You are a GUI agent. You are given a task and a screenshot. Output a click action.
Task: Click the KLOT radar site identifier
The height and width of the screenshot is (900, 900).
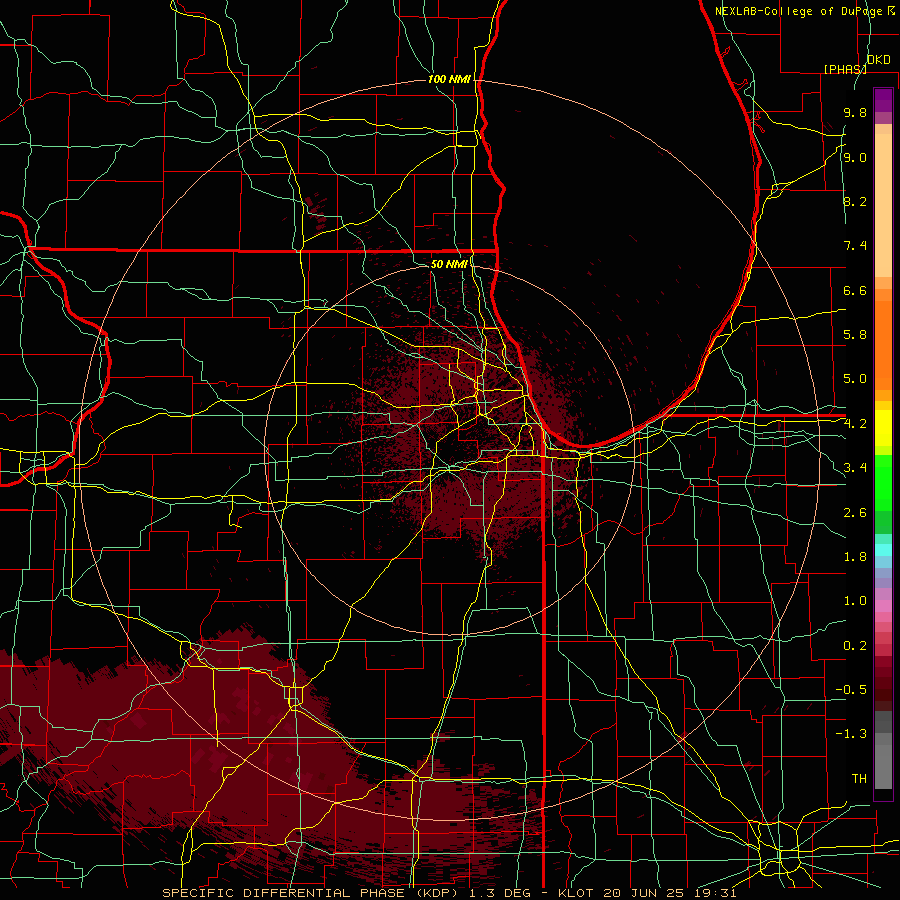click(576, 893)
